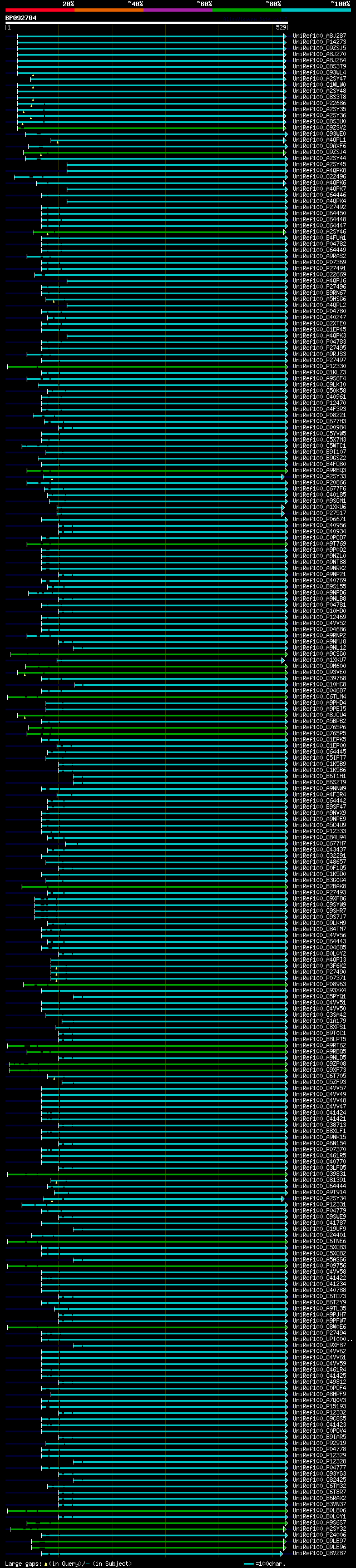This screenshot has width=356, height=1568.
Task: Select the UniRef100_A8HPF9 label
Action: [x=319, y=1394]
